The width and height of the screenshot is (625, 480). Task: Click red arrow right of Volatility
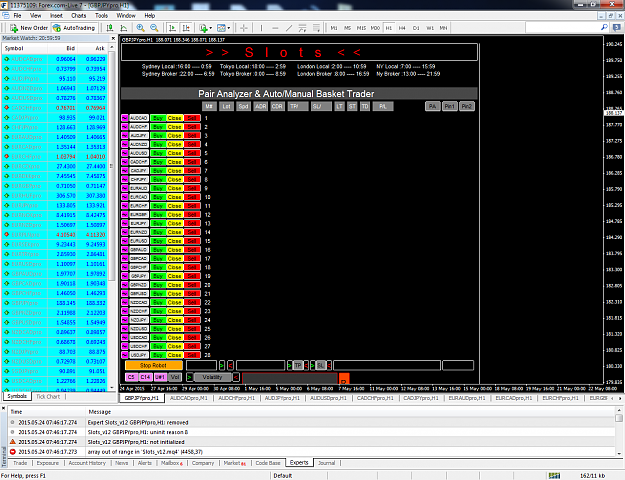point(236,377)
